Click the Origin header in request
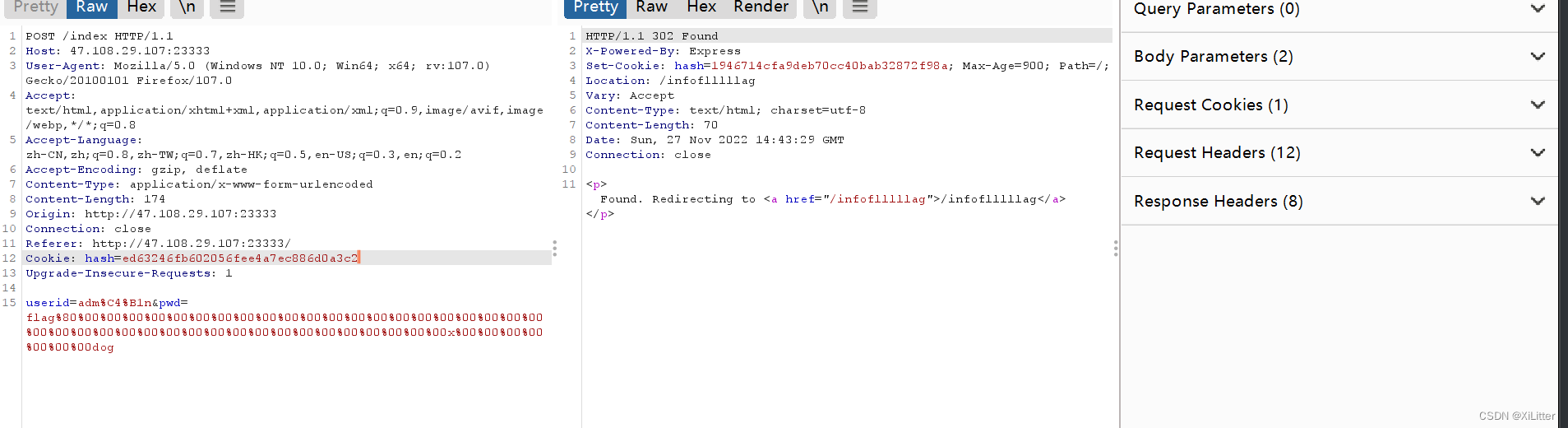The image size is (1568, 428). [151, 214]
